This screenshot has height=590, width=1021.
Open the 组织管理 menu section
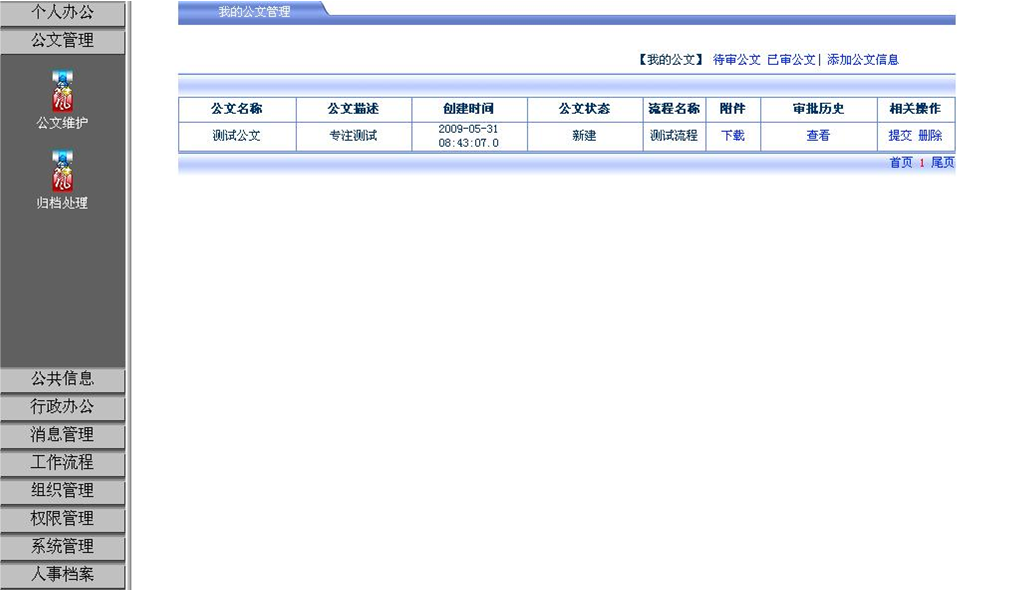(63, 491)
